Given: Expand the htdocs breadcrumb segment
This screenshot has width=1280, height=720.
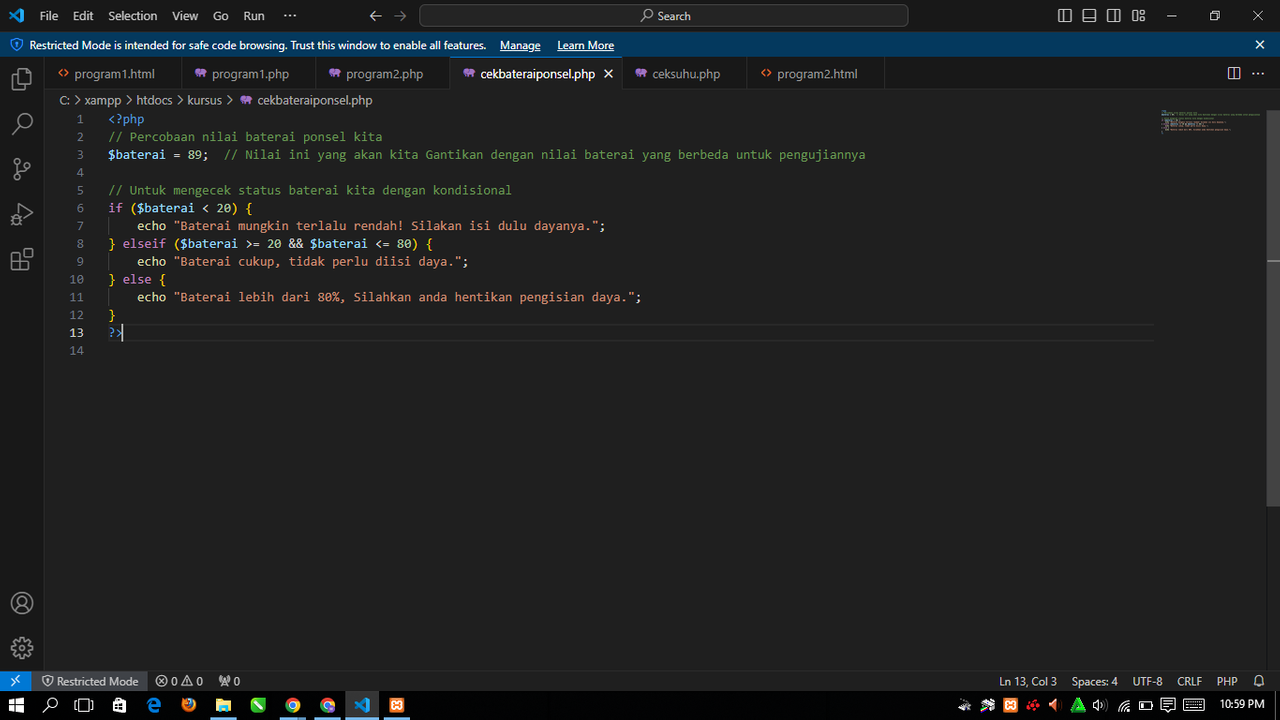Looking at the screenshot, I should pyautogui.click(x=154, y=100).
